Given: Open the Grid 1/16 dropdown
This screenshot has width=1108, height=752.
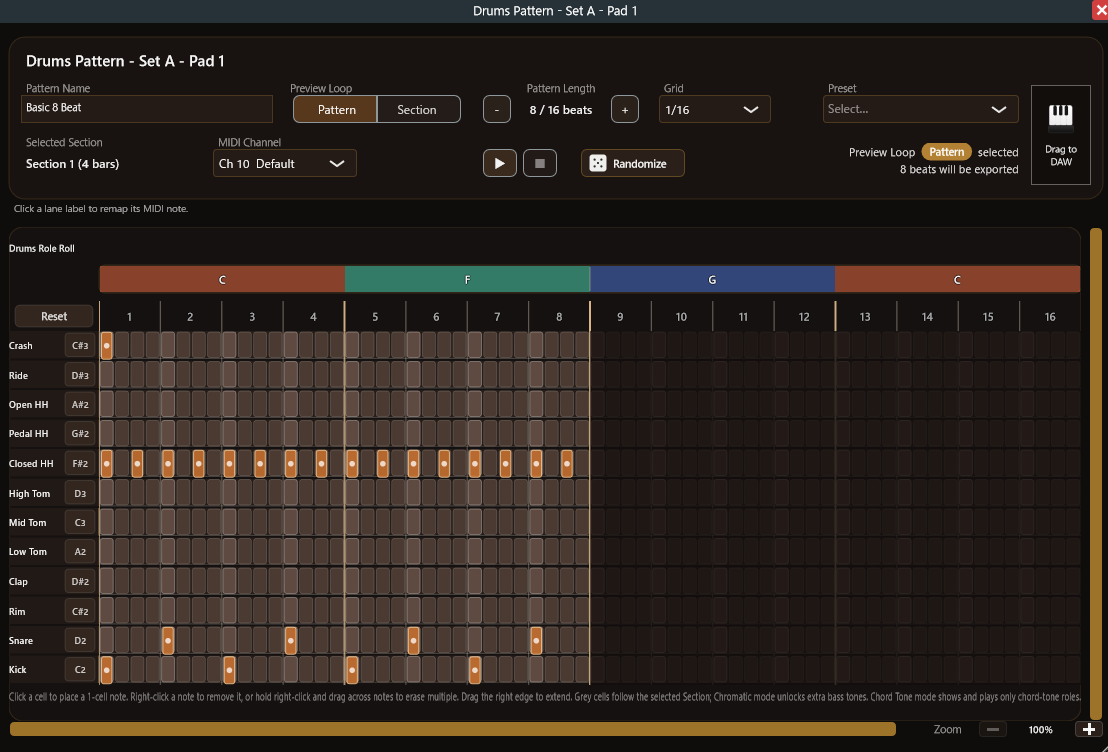Looking at the screenshot, I should pos(714,110).
